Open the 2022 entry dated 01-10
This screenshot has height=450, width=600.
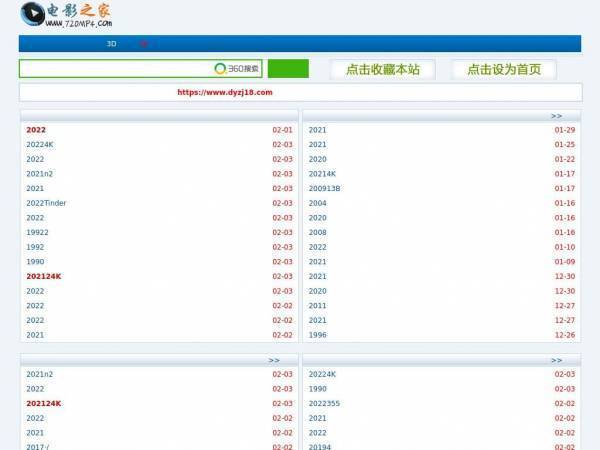click(318, 247)
